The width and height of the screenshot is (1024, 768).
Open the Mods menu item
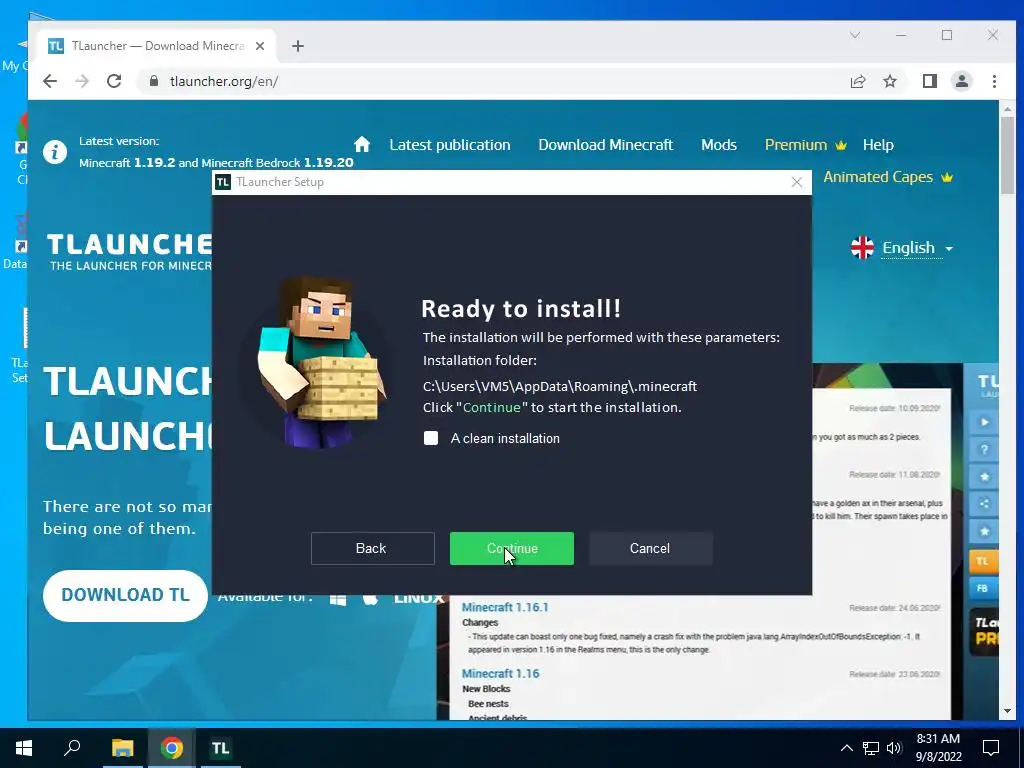(x=719, y=145)
